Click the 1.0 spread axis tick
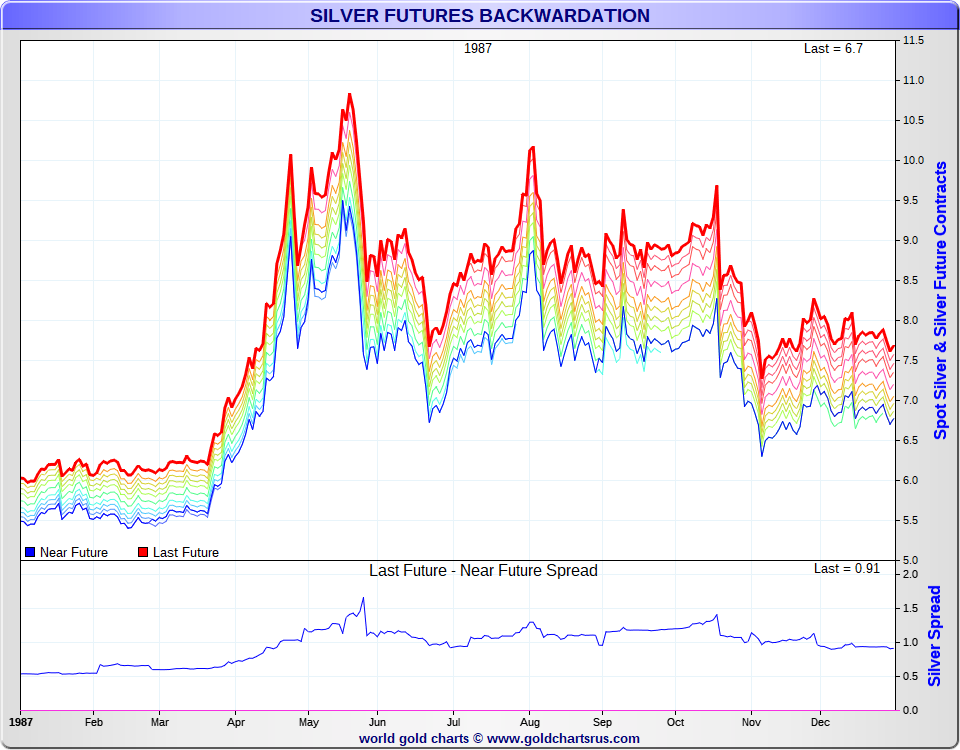Viewport: 960px width, 750px height. [910, 642]
